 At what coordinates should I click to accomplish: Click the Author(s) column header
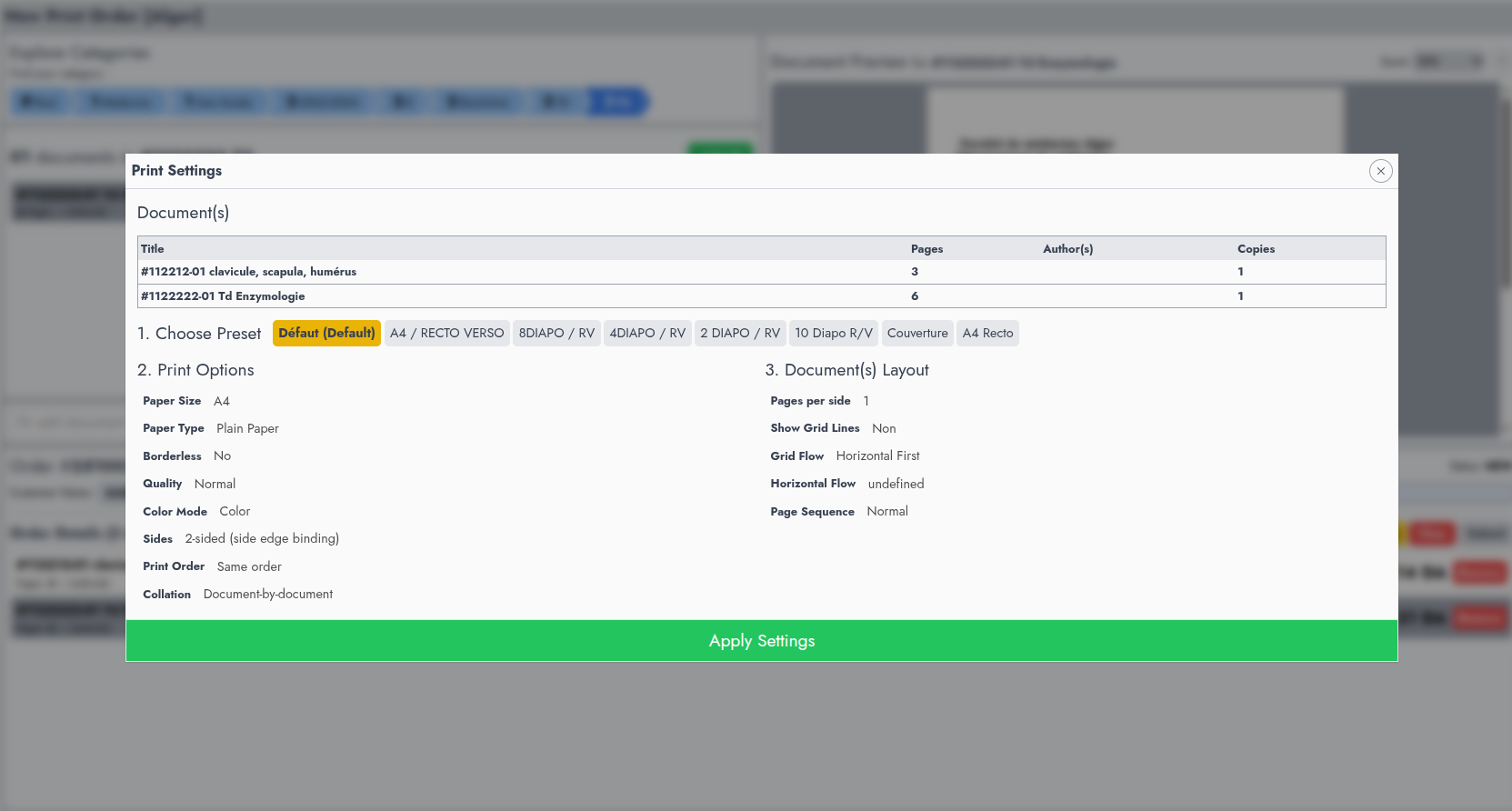[1067, 248]
